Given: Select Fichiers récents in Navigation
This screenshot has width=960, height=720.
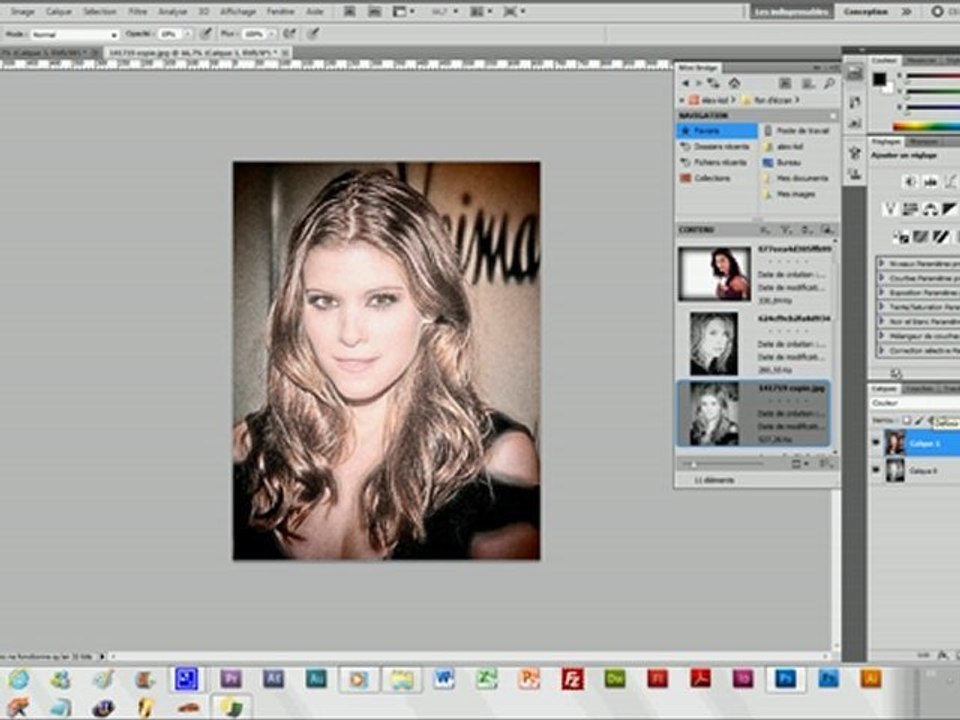Looking at the screenshot, I should pyautogui.click(x=714, y=162).
